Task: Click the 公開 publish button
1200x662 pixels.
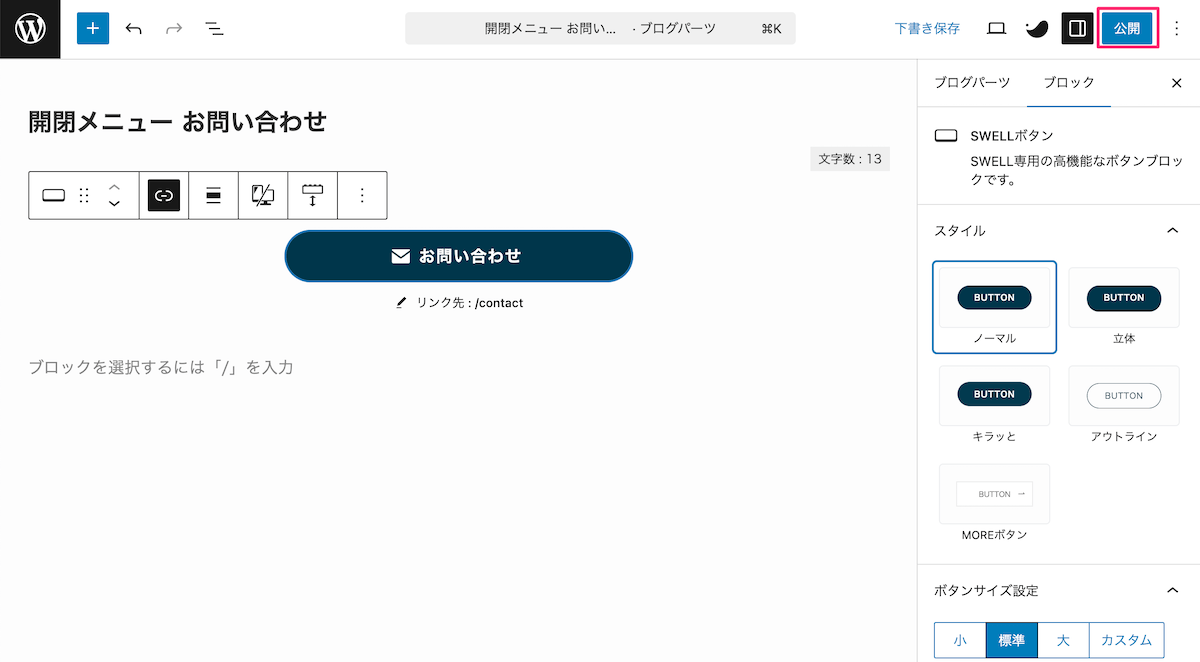Action: coord(1127,29)
